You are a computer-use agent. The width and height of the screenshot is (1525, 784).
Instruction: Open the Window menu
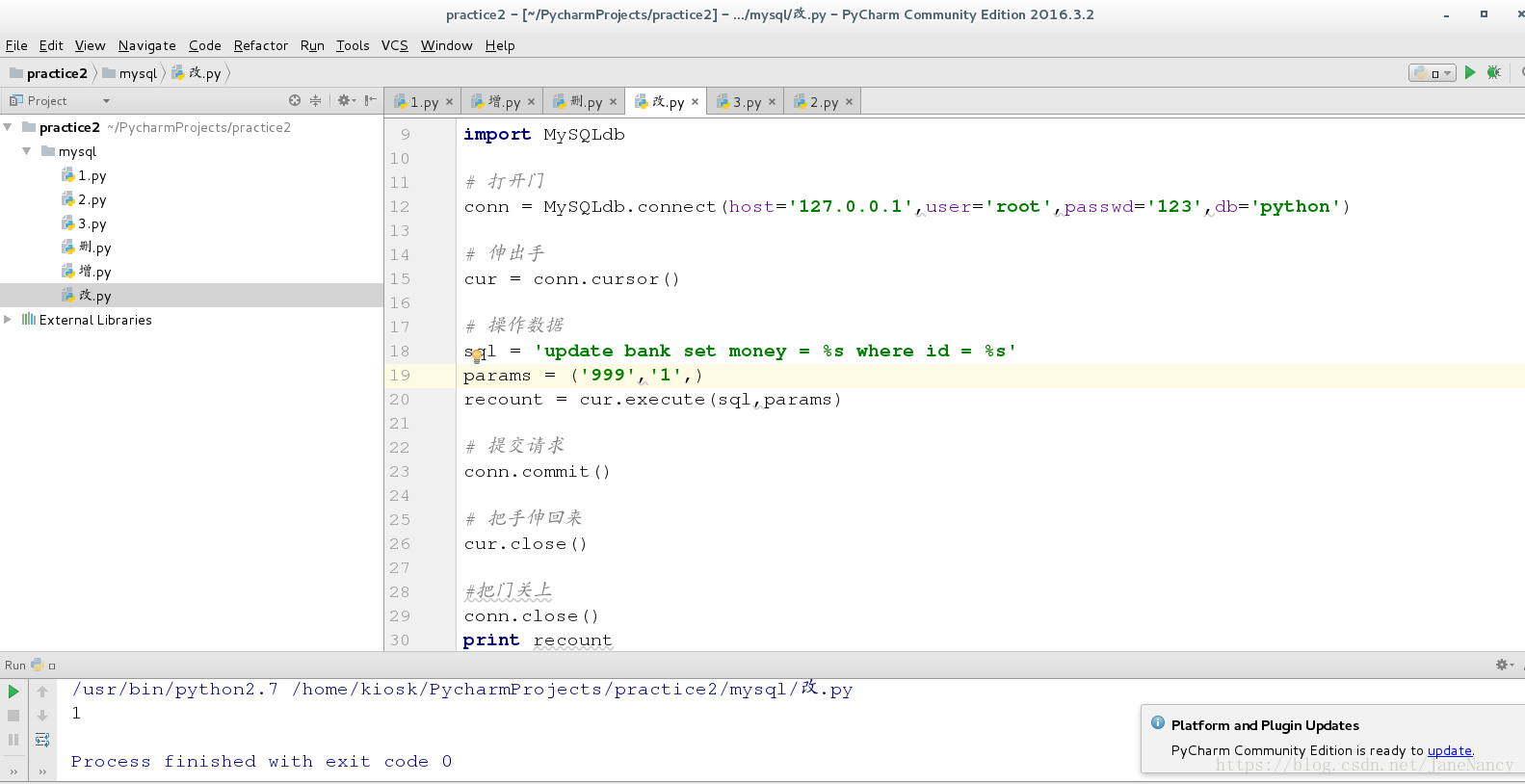[447, 45]
